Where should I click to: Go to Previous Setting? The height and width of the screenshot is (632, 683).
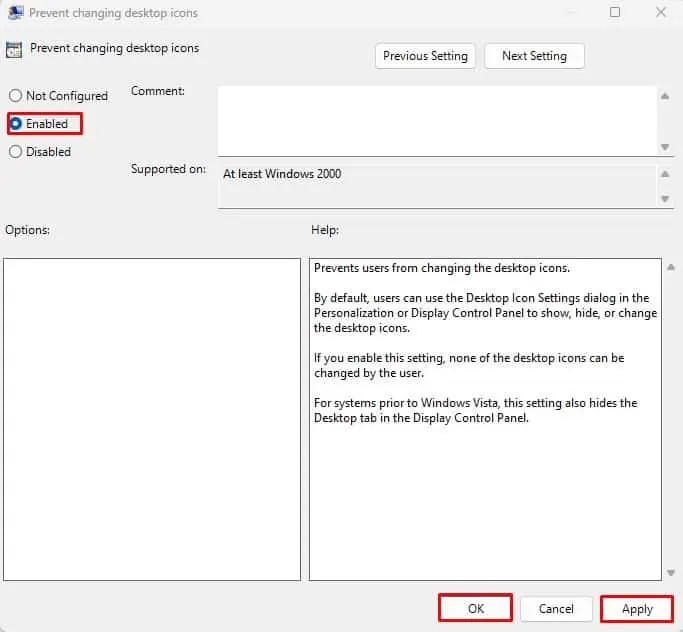[425, 56]
